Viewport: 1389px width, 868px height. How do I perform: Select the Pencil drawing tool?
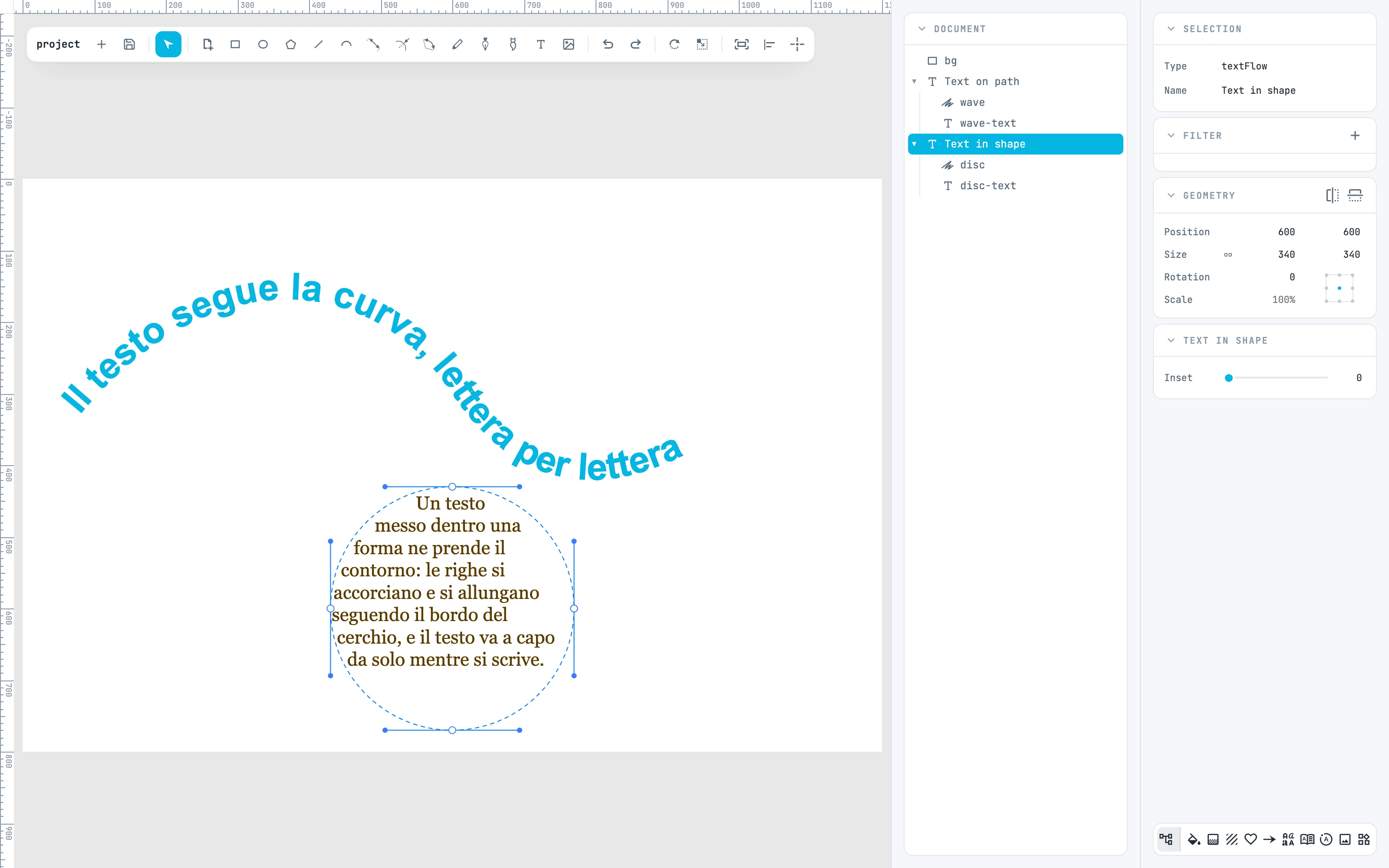[458, 44]
